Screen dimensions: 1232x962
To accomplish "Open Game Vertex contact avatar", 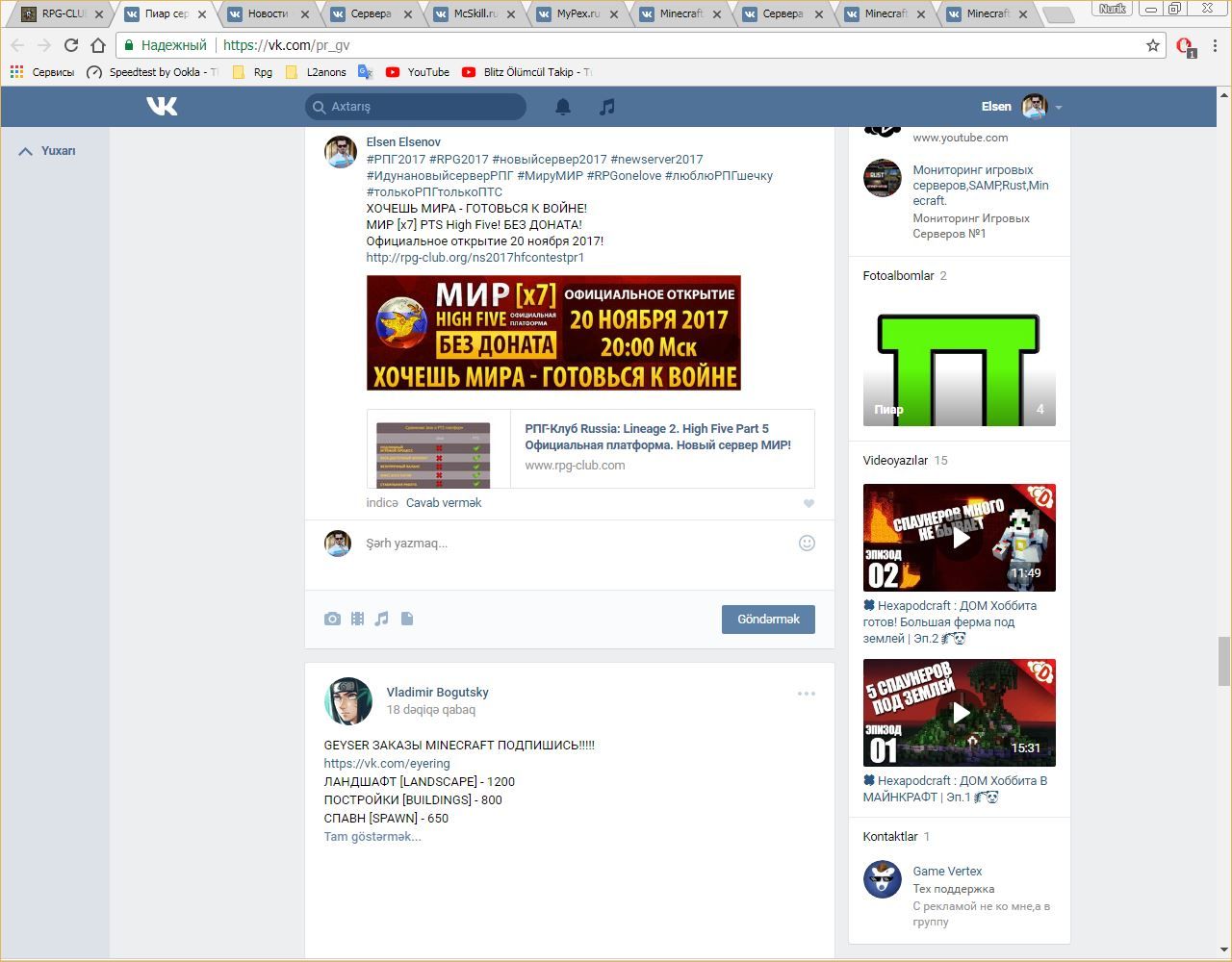I will 882,879.
